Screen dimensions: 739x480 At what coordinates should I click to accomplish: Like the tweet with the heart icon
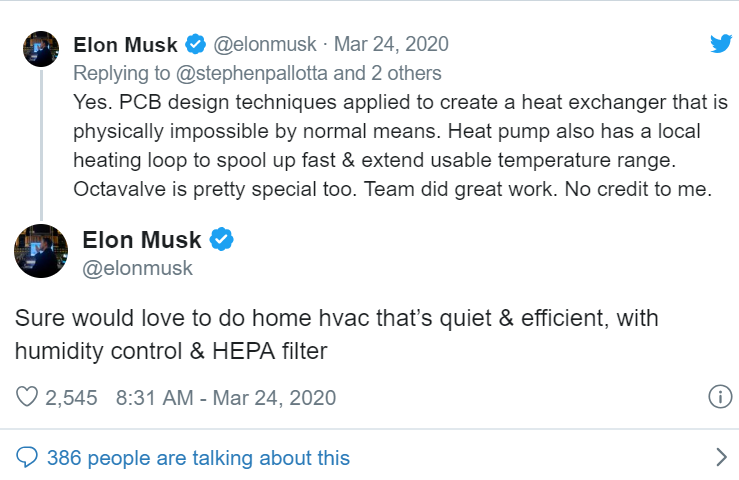pos(27,397)
